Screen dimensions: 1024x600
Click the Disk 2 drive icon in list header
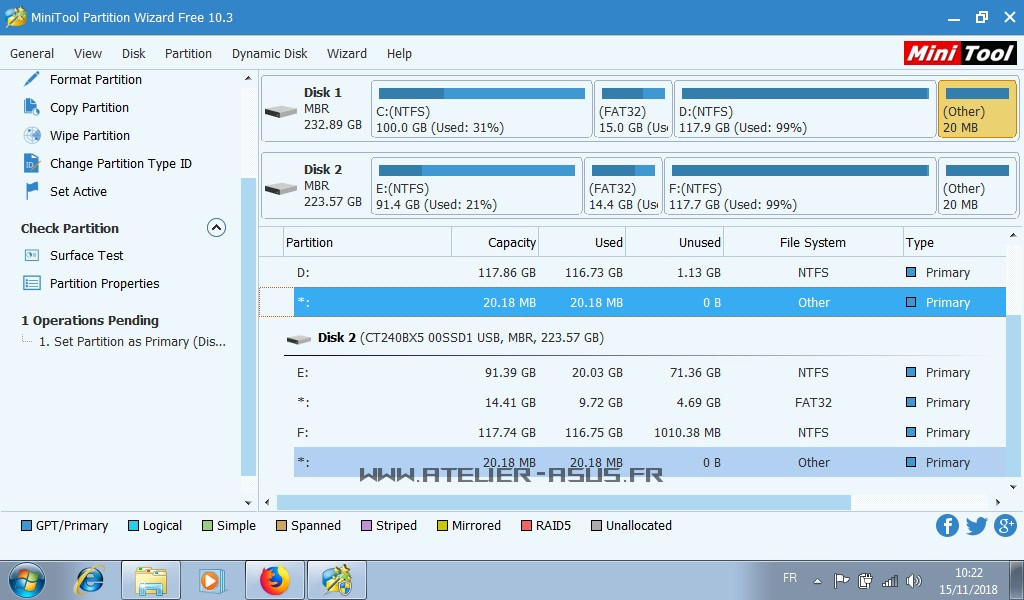(298, 339)
